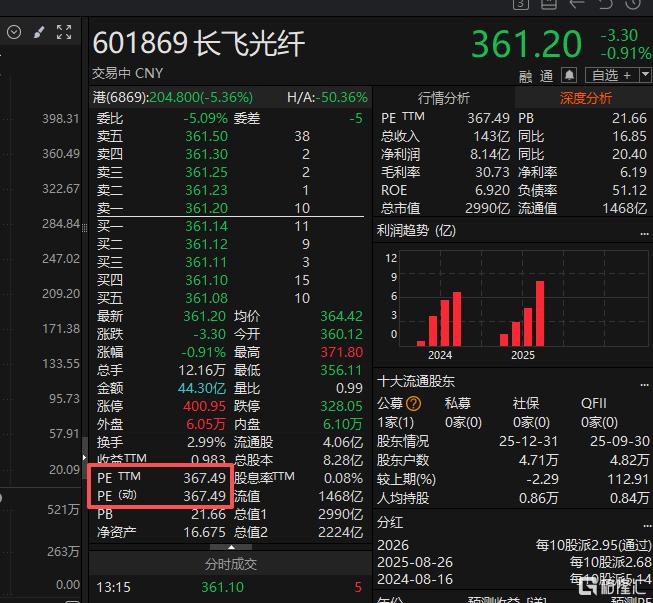The width and height of the screenshot is (653, 603).
Task: Click the 最低 value 356.11
Action: tap(341, 370)
